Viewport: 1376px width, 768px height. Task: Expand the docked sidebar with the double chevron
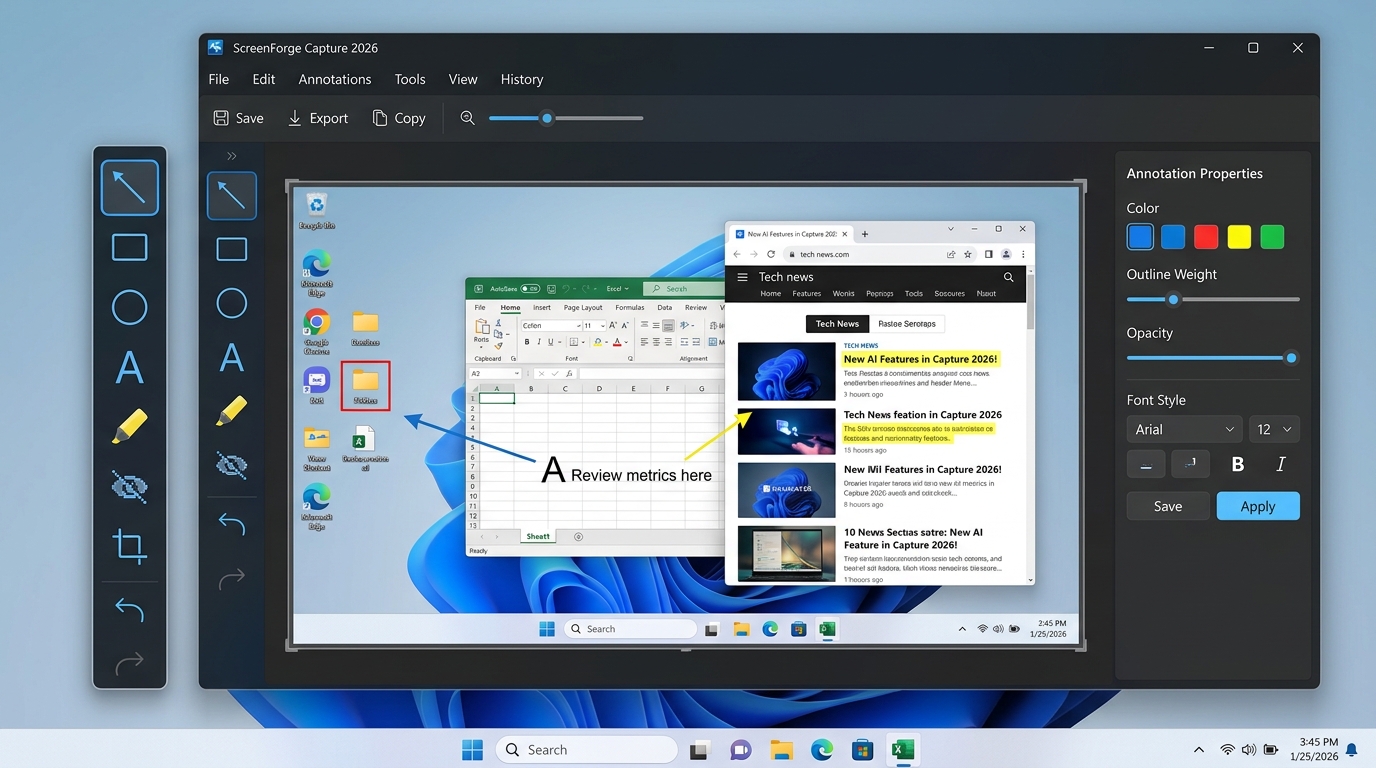coord(232,156)
